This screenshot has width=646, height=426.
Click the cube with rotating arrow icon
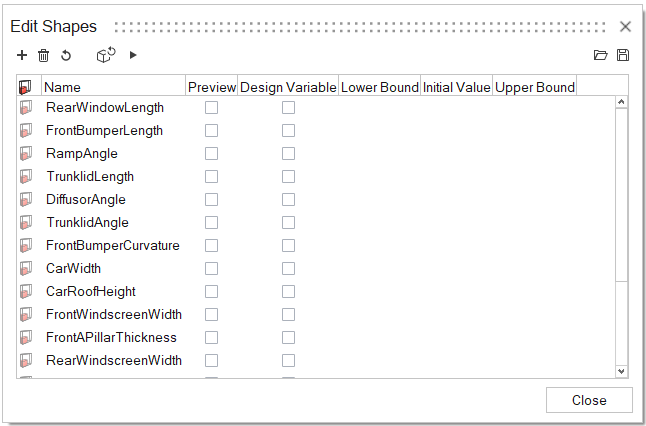[x=106, y=55]
